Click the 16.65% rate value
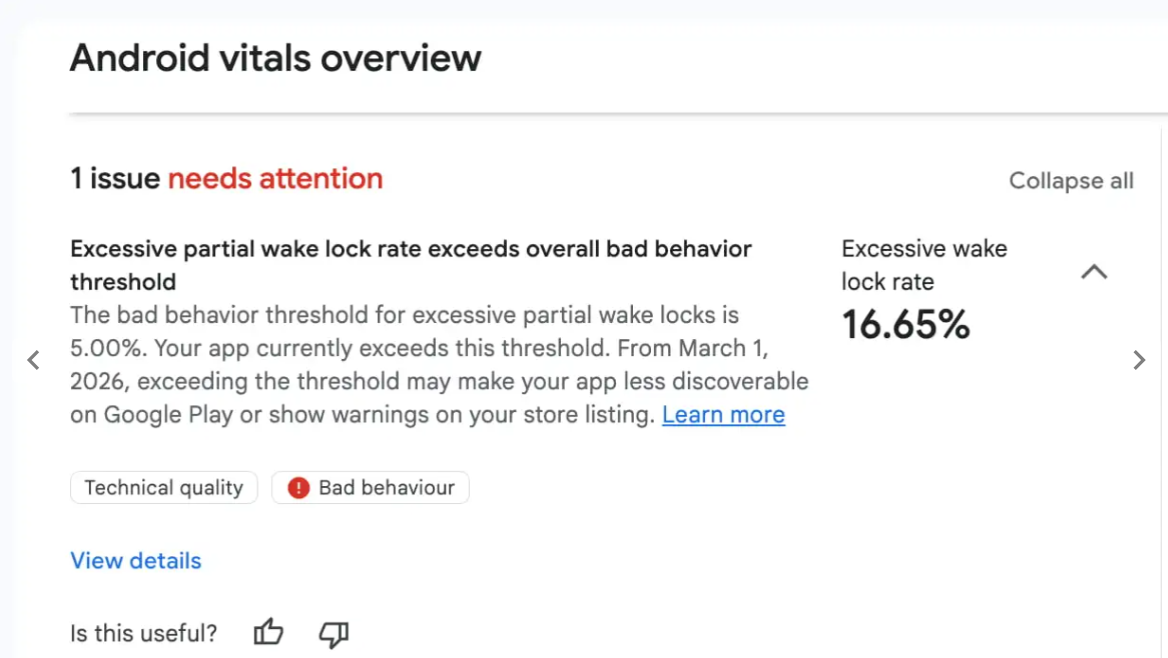Screen dimensions: 1168x658 (905, 324)
